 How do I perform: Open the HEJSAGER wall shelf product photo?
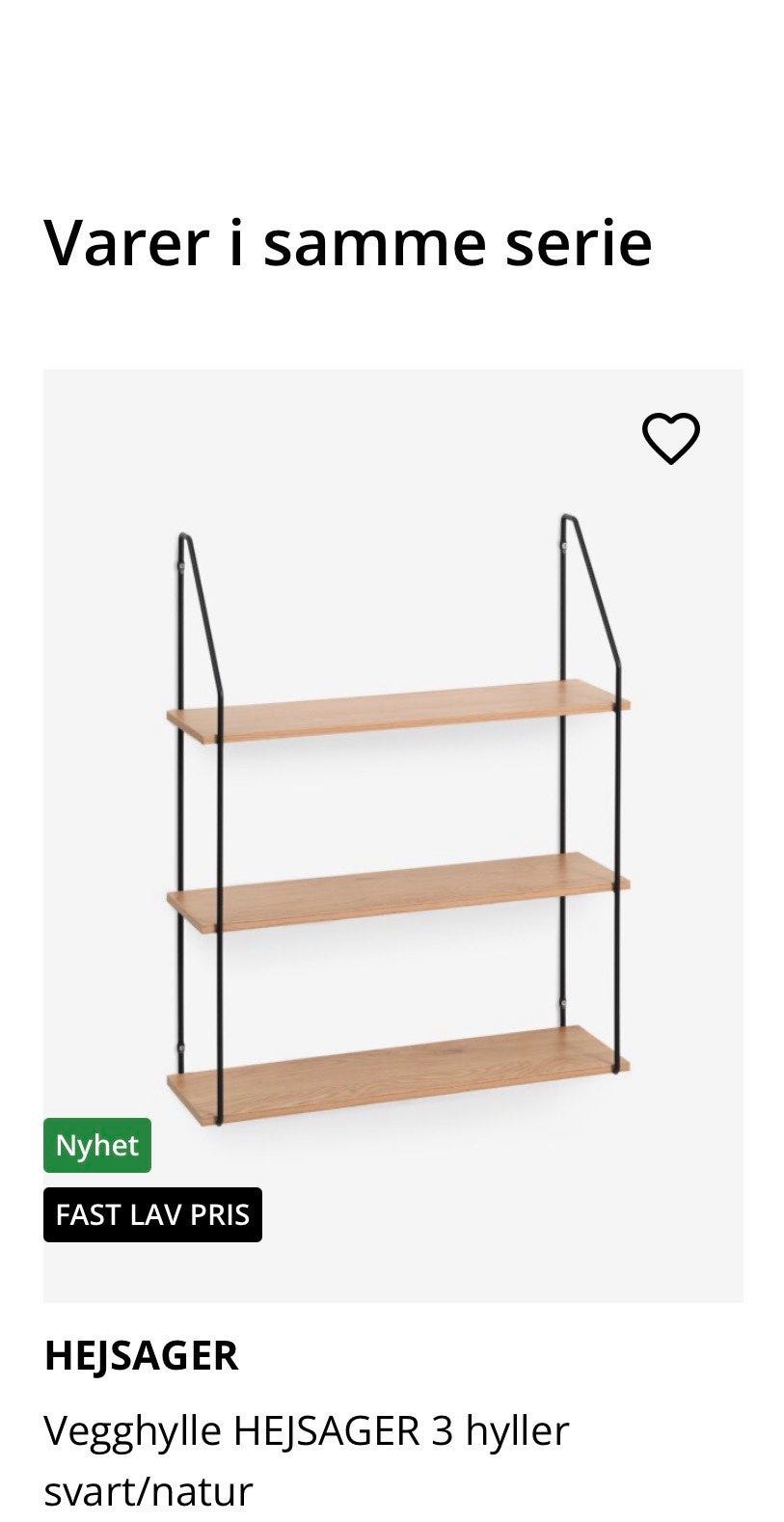(393, 835)
